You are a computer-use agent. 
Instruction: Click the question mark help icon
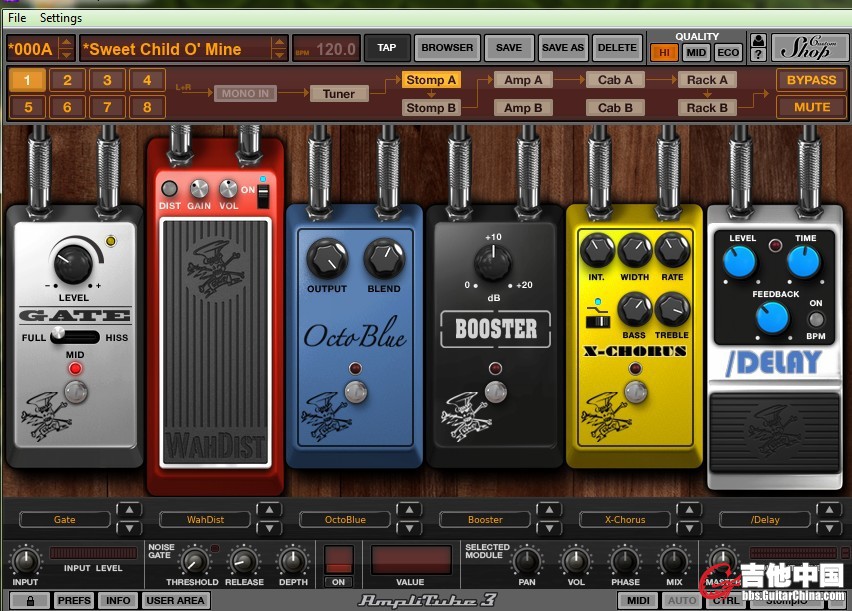[758, 54]
